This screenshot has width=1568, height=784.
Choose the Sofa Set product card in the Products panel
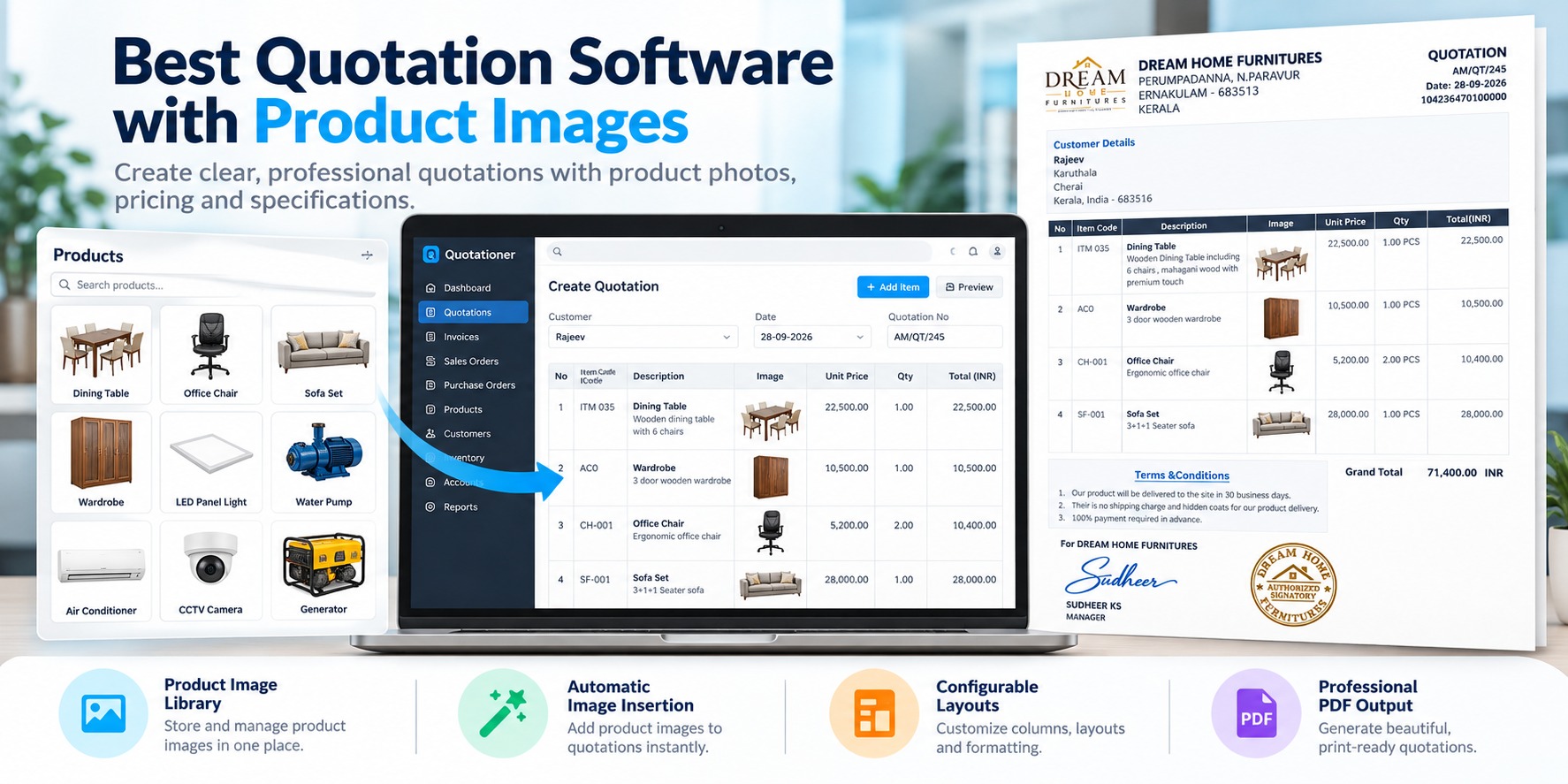coord(323,354)
